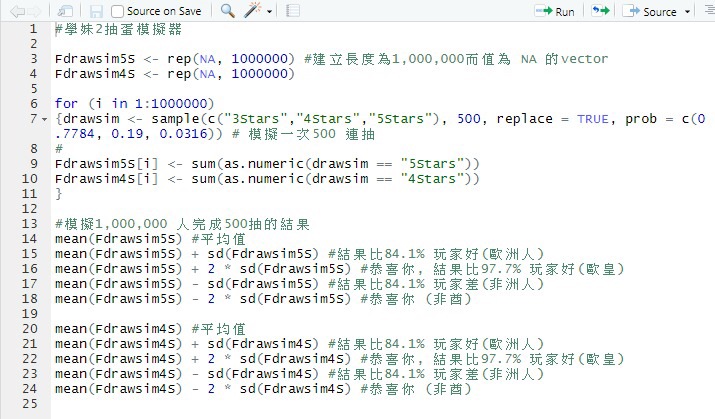Open the code tools magic wand
The height and width of the screenshot is (419, 715).
(253, 10)
